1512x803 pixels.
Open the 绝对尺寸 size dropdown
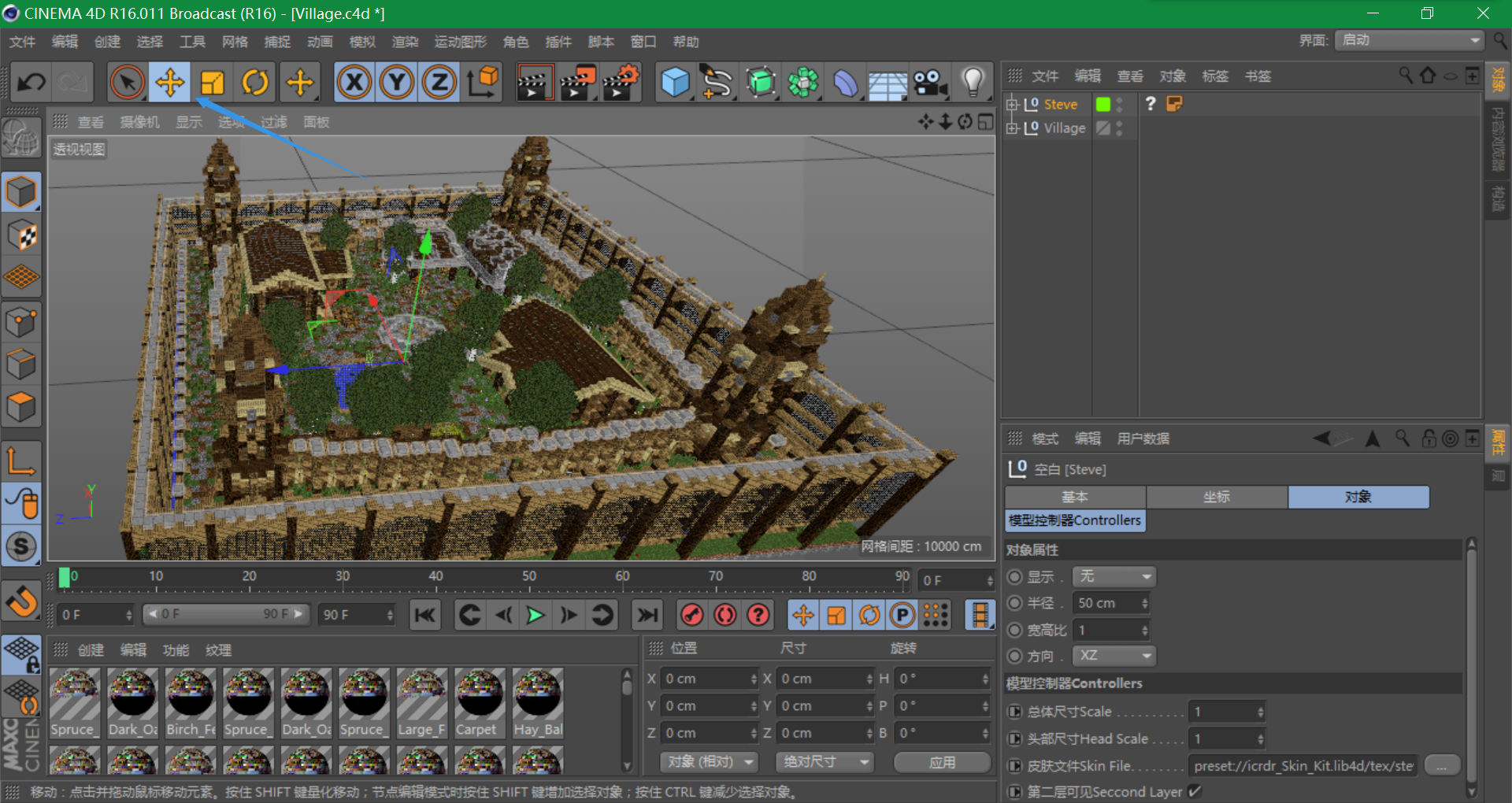(825, 762)
